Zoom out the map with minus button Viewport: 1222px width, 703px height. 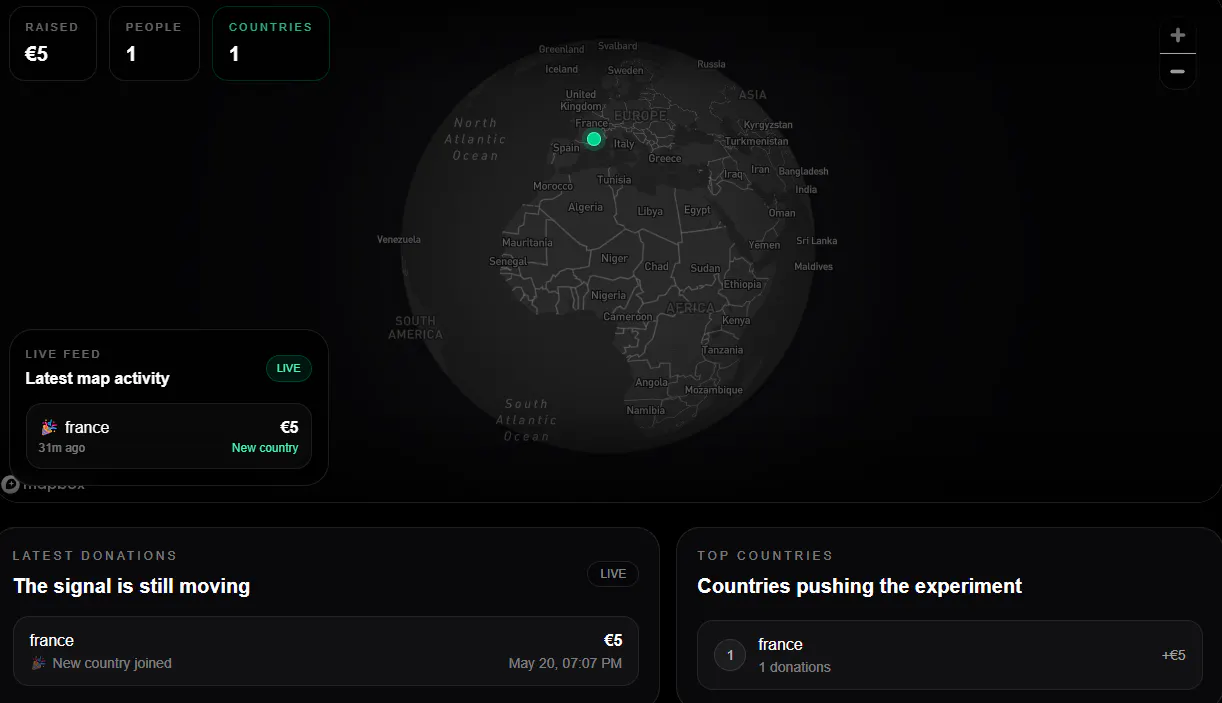(1177, 71)
